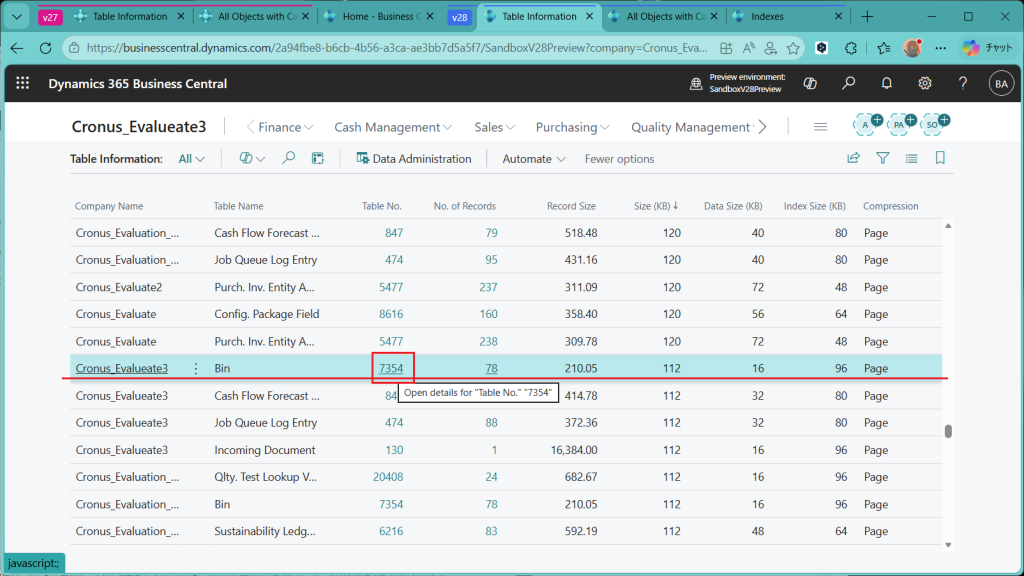Click the bookmark icon for this page
1024x576 pixels.
tap(940, 158)
